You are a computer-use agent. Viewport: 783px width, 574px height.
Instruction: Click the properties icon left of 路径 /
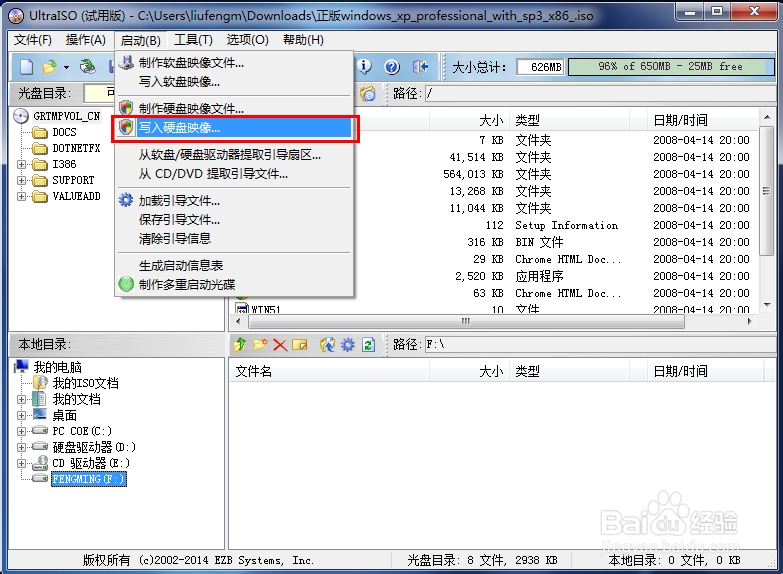click(x=368, y=93)
